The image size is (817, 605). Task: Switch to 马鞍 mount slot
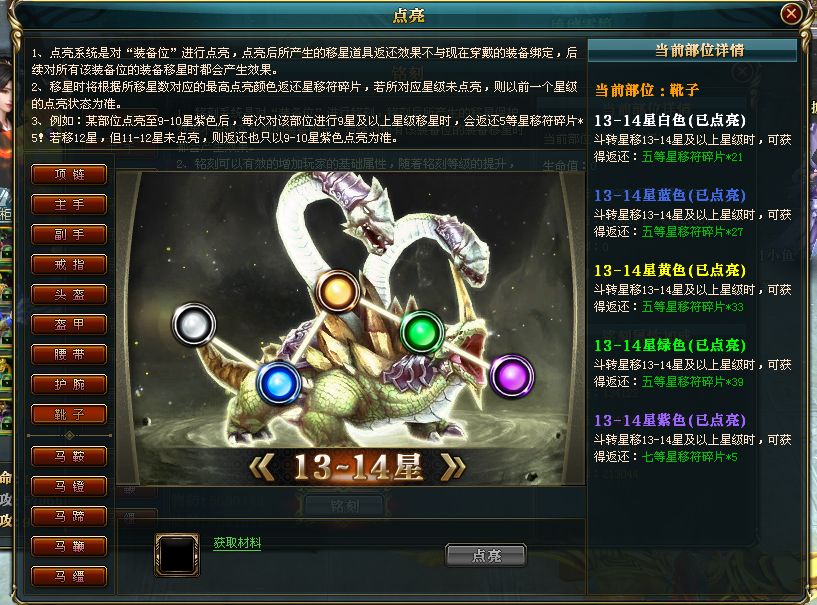pyautogui.click(x=69, y=456)
